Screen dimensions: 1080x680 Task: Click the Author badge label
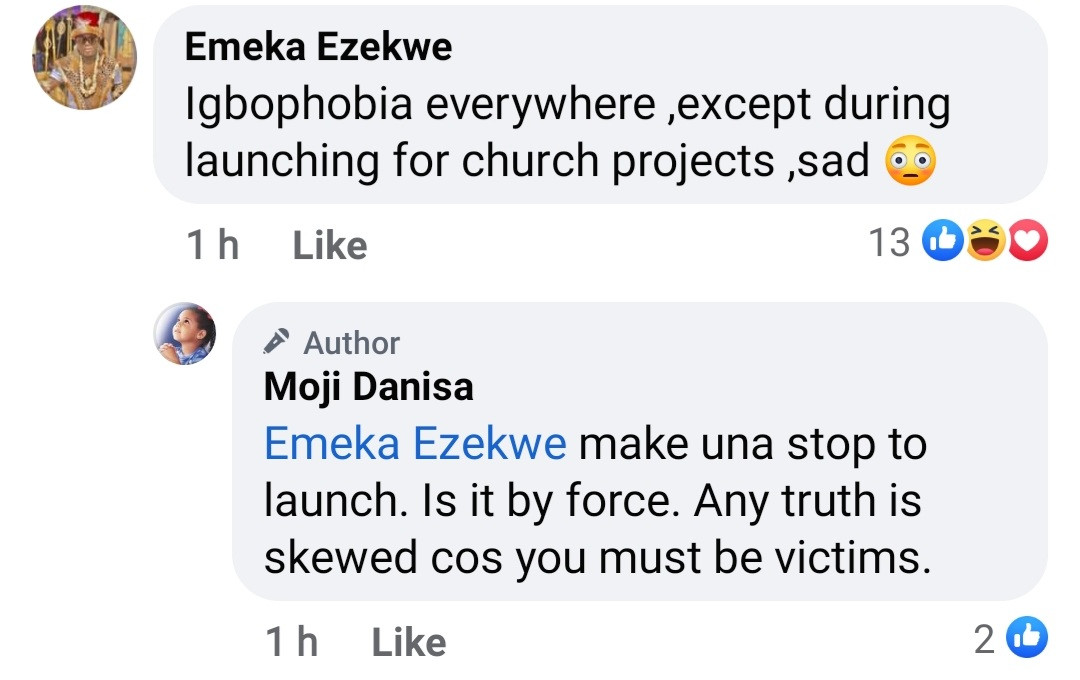[351, 343]
